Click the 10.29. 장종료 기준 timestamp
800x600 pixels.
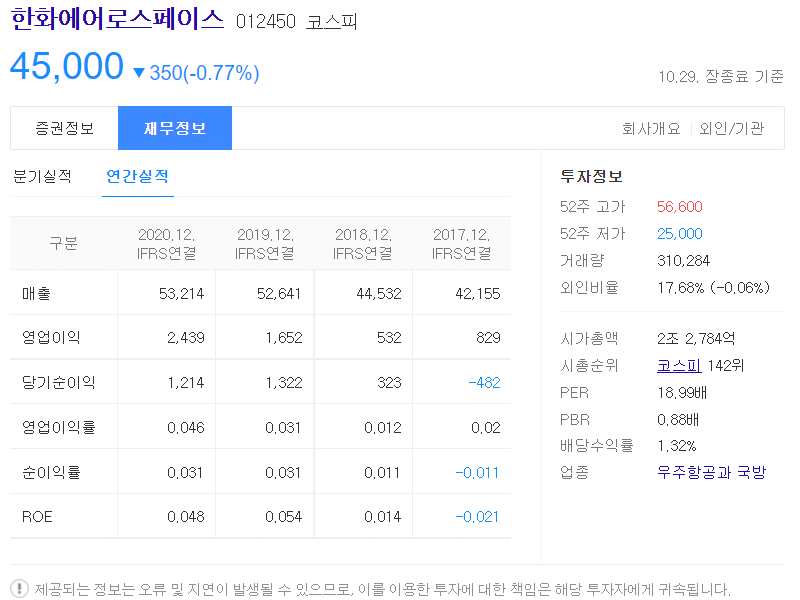(x=721, y=77)
